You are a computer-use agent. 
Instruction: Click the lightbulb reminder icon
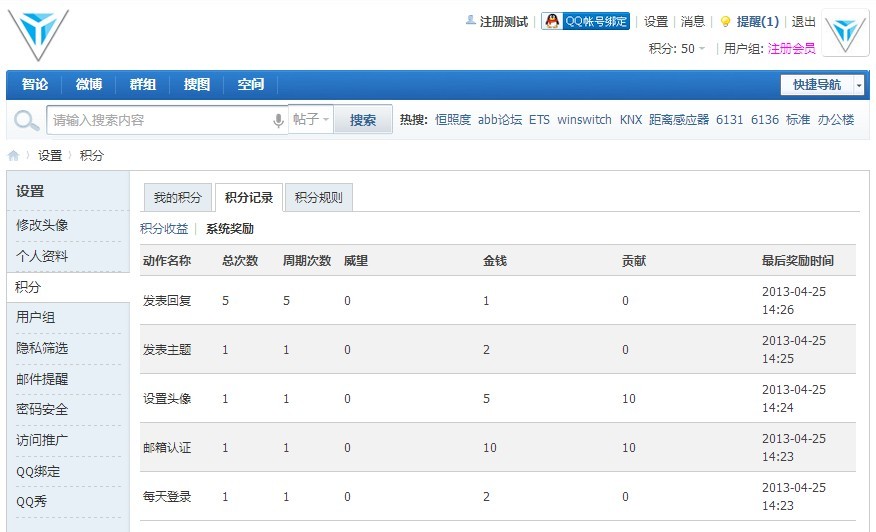tap(726, 22)
